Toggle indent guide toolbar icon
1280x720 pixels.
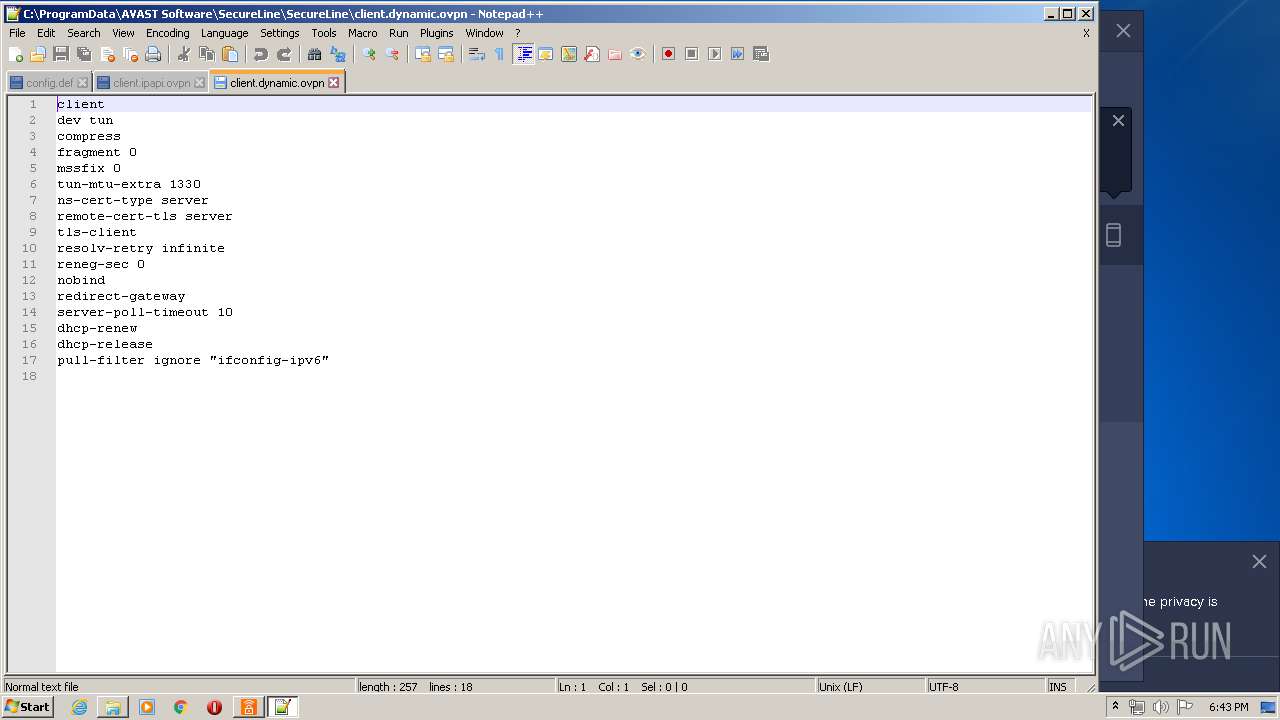[x=523, y=54]
